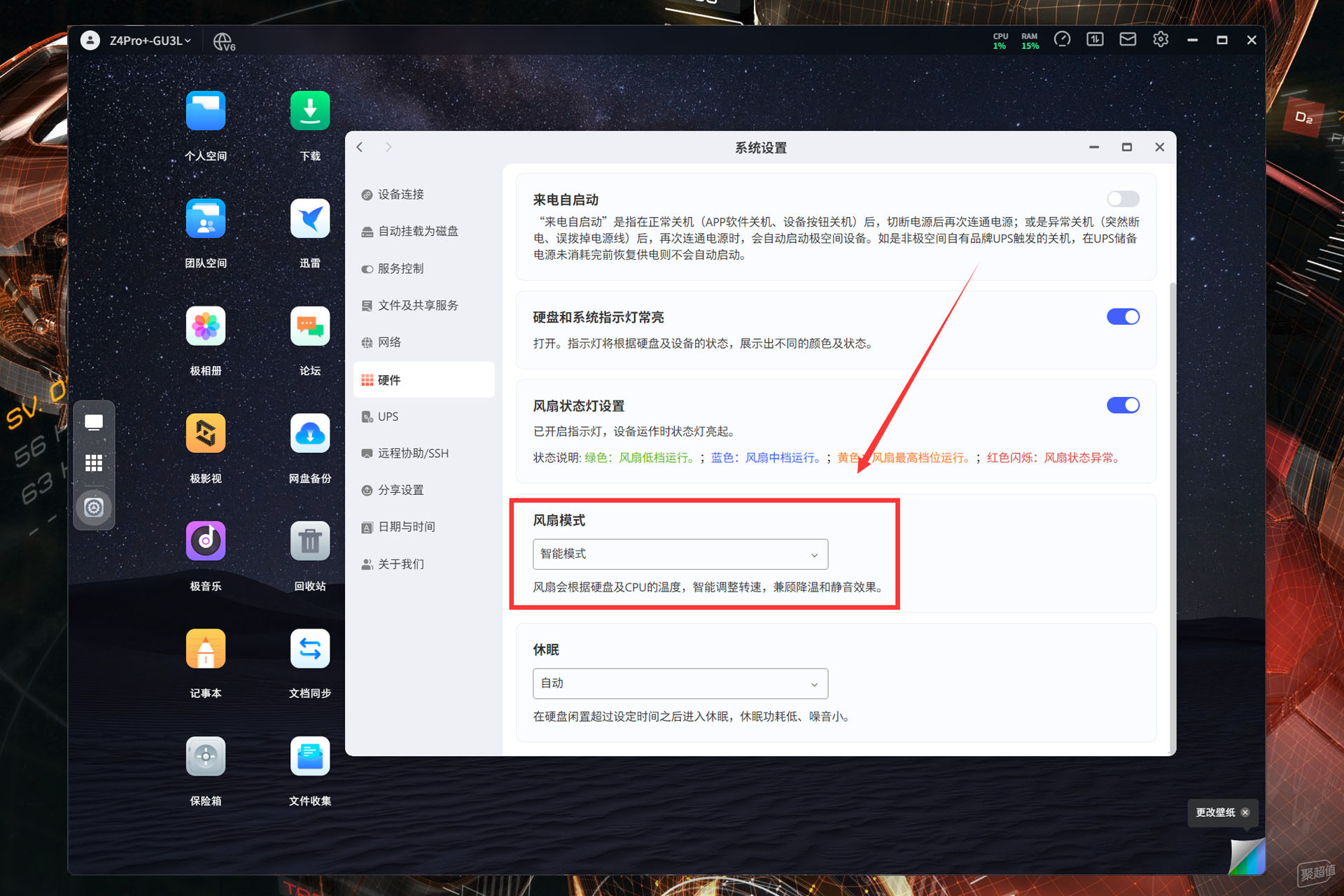
Task: Open the 迅雷 app icon
Action: click(x=310, y=218)
